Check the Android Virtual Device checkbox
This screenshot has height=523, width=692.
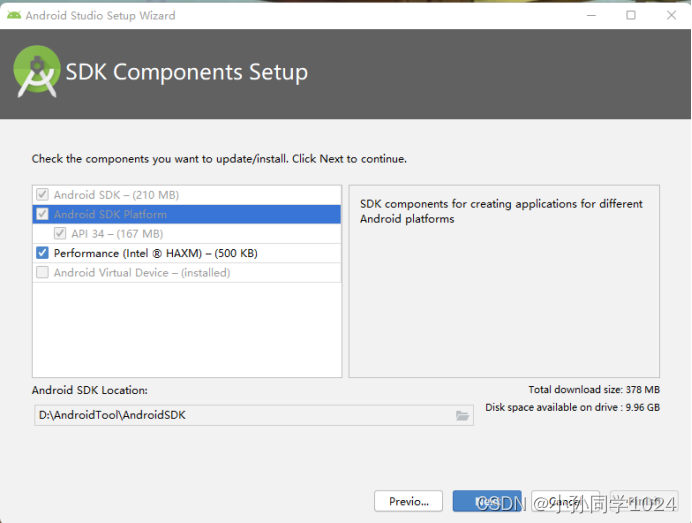point(42,272)
